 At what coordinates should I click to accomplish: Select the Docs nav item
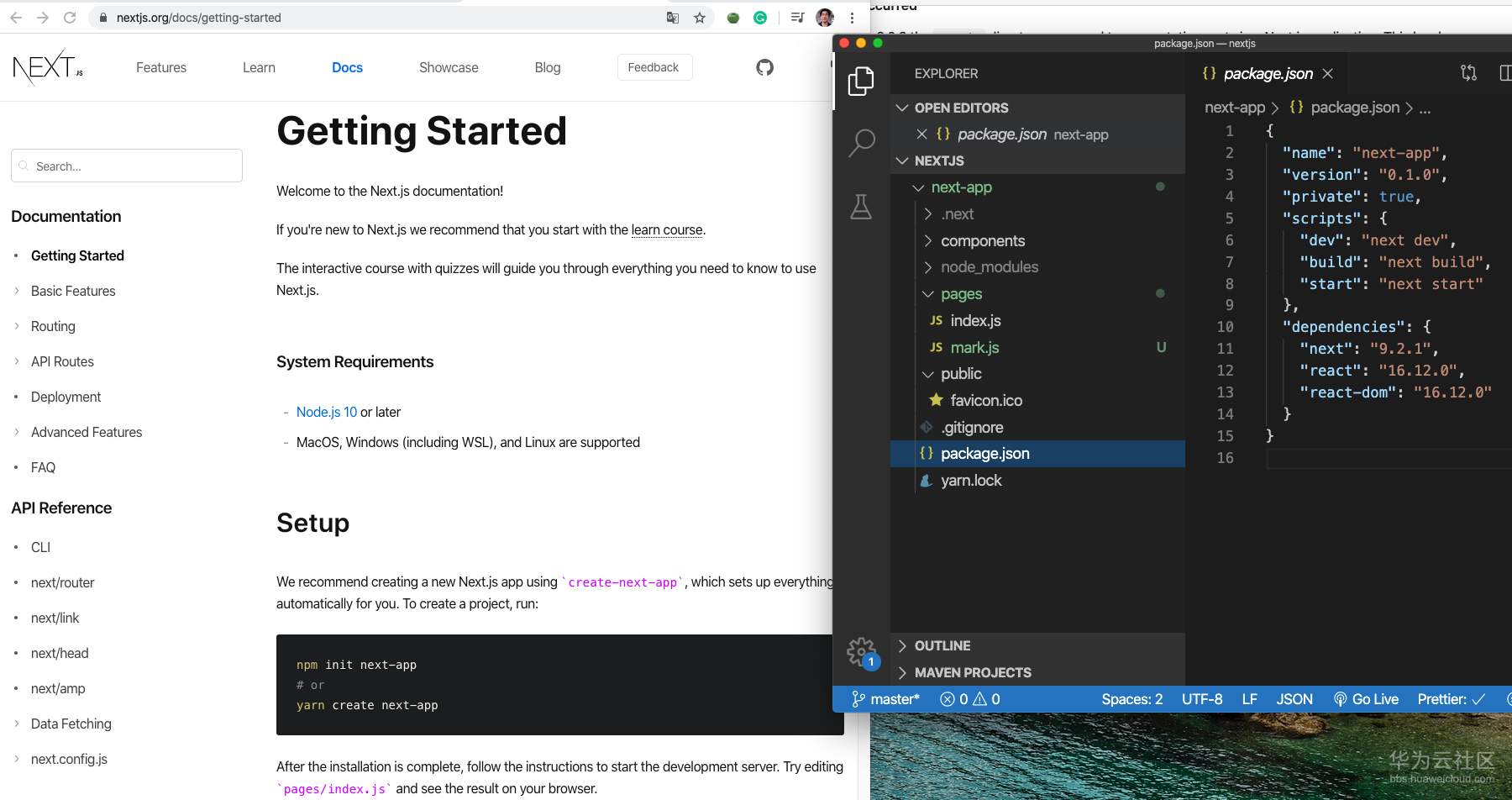347,67
